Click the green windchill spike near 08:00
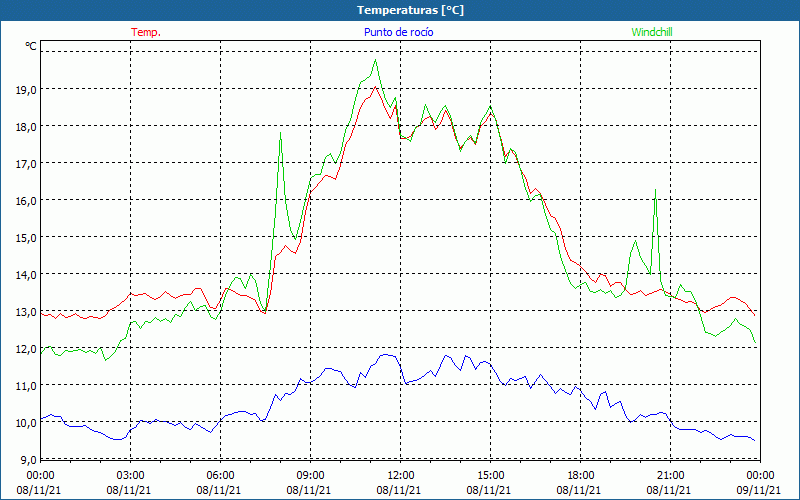 (x=280, y=133)
